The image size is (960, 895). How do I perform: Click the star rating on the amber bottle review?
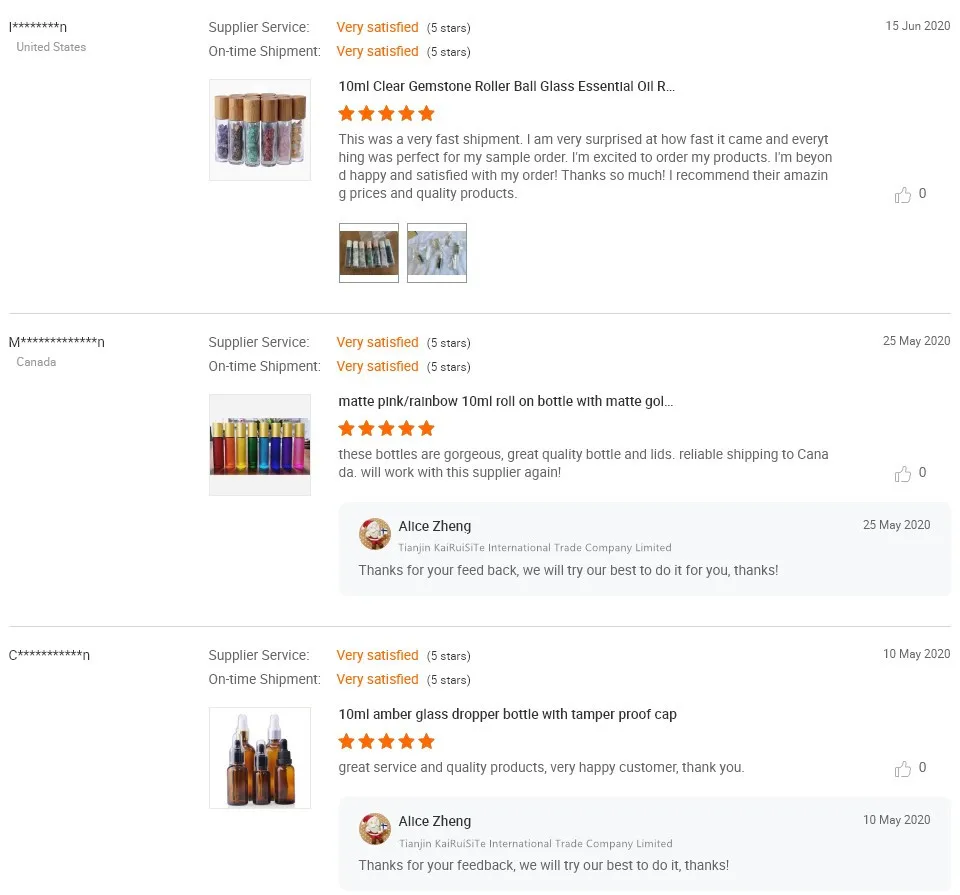pyautogui.click(x=387, y=742)
